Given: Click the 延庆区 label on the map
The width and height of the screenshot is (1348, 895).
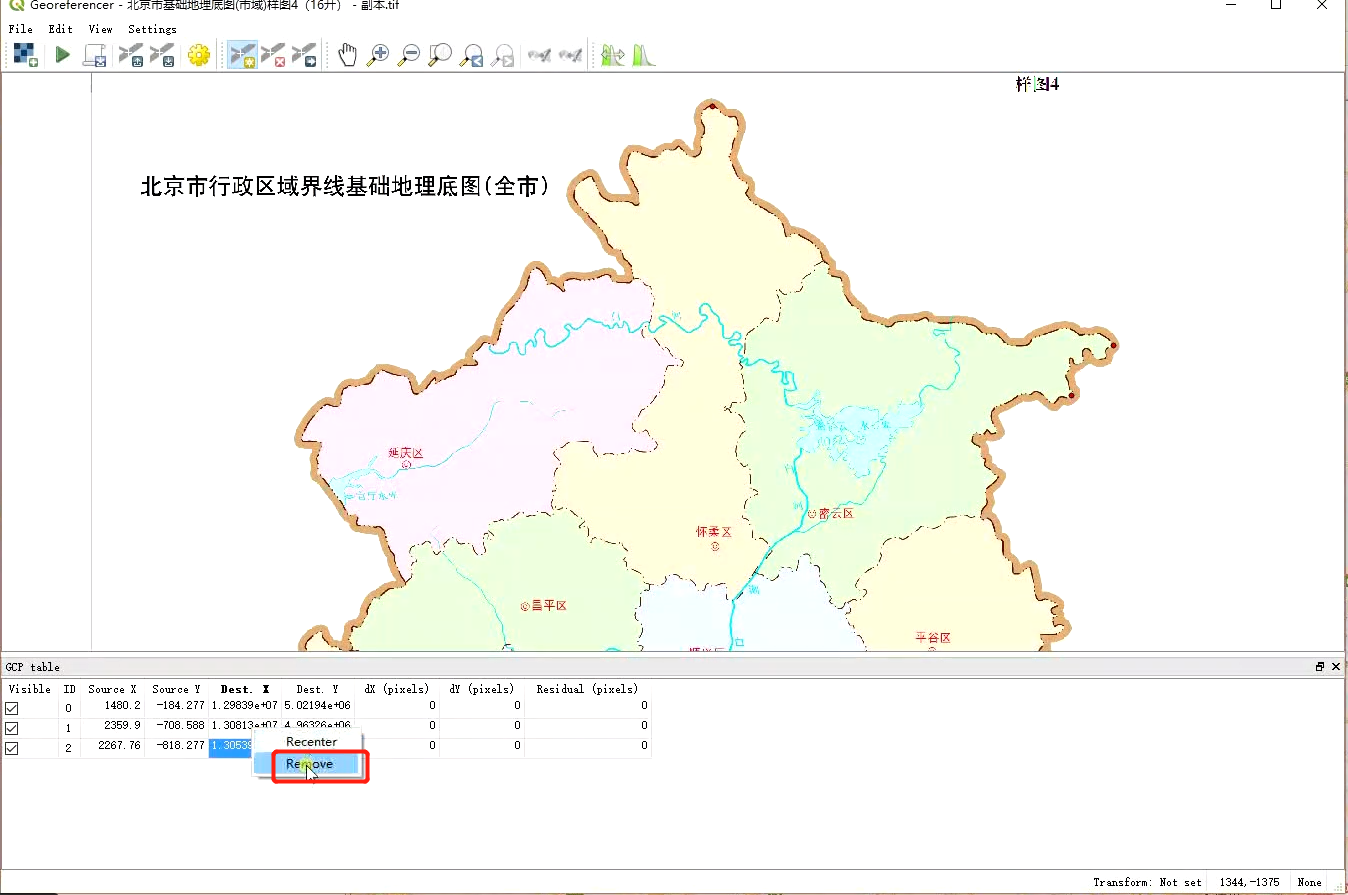Looking at the screenshot, I should point(406,453).
